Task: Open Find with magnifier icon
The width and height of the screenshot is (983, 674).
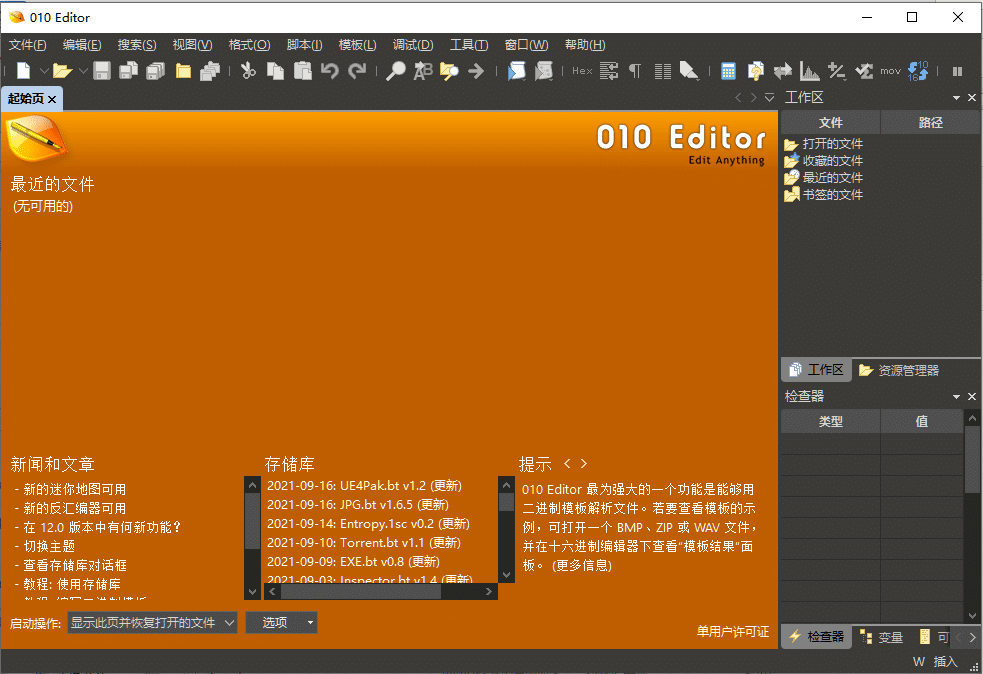Action: (396, 71)
